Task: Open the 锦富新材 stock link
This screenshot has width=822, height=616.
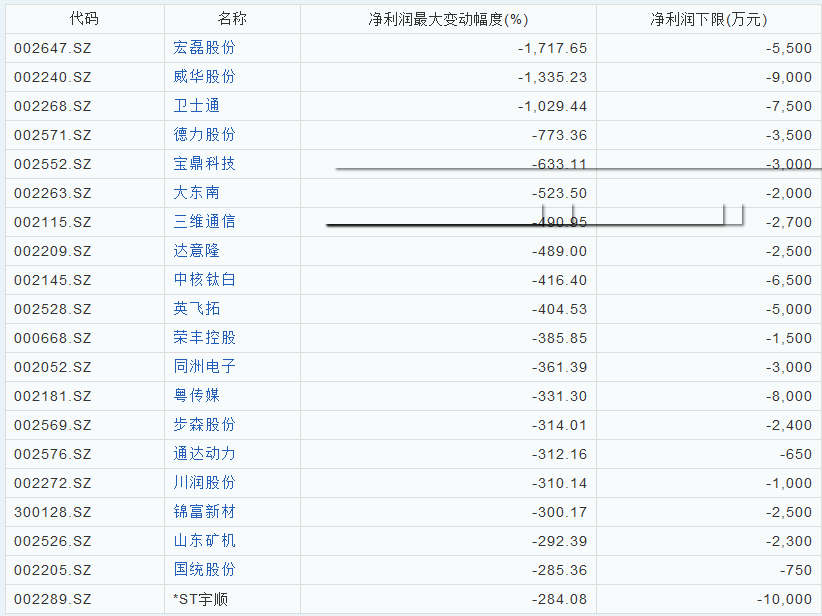Action: coord(204,512)
